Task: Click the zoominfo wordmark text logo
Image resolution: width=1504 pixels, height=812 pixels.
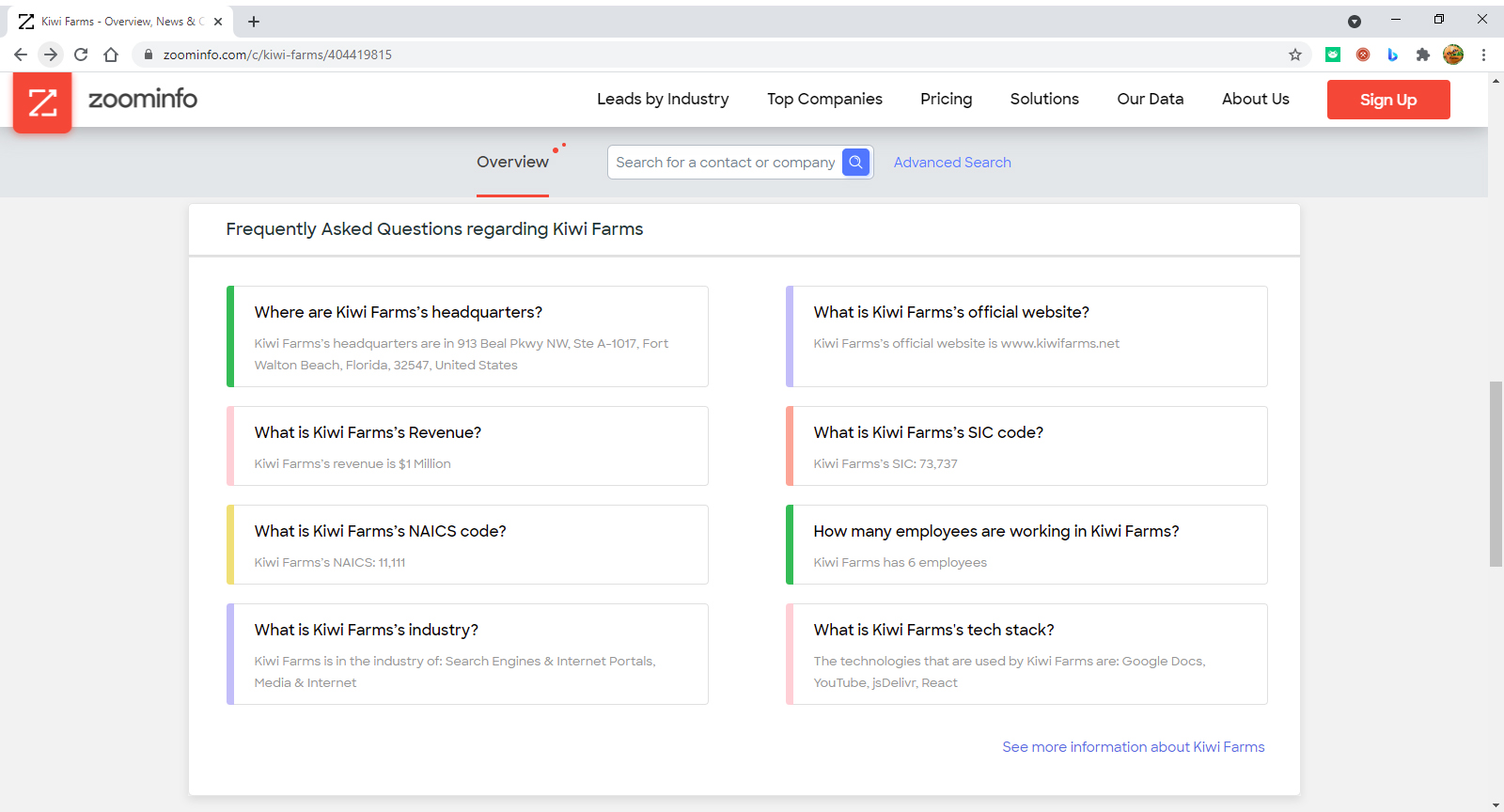Action: click(x=143, y=99)
